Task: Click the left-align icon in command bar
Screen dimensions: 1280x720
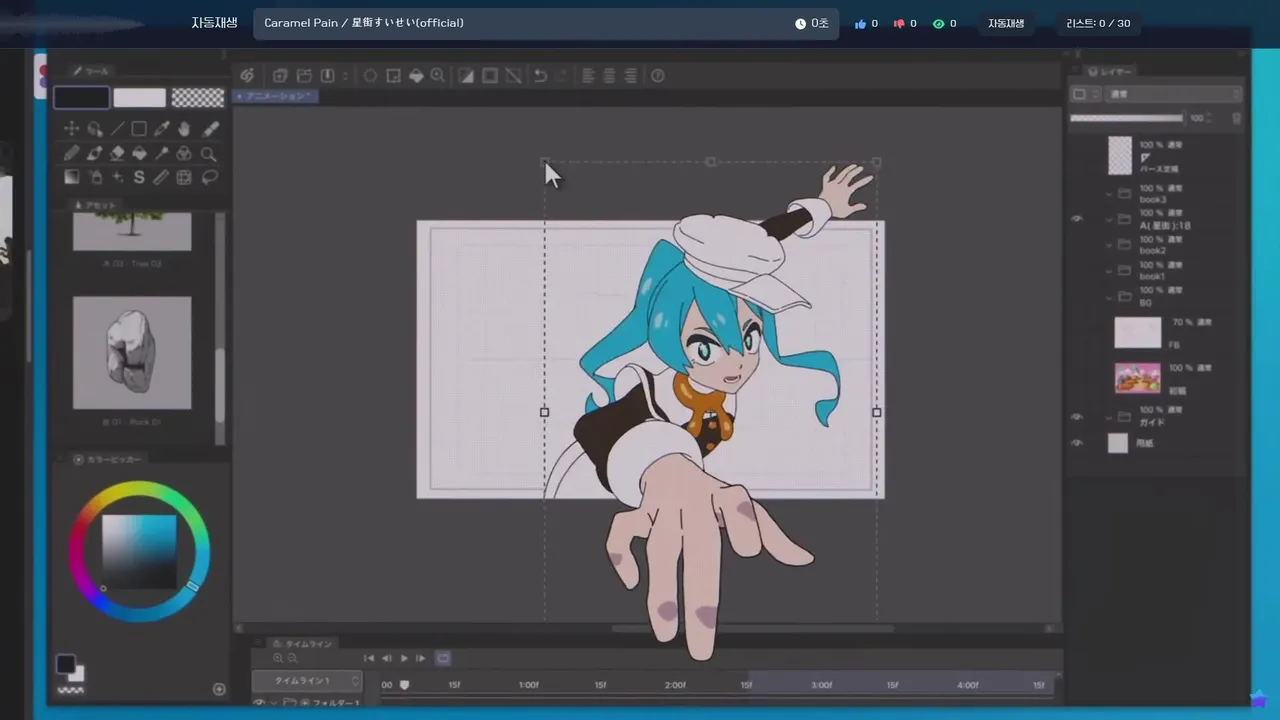Action: pyautogui.click(x=588, y=76)
